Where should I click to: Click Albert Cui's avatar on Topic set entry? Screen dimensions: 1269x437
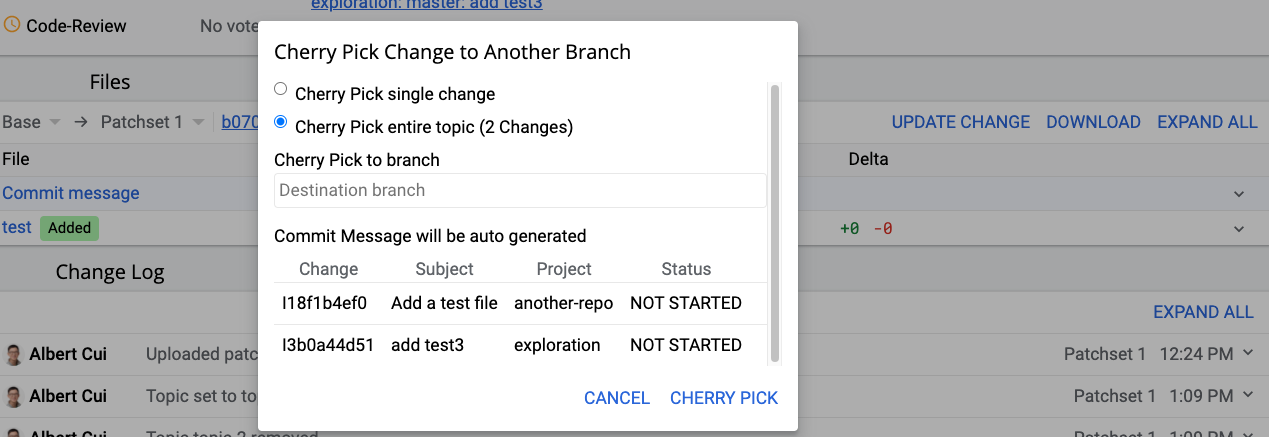point(14,396)
